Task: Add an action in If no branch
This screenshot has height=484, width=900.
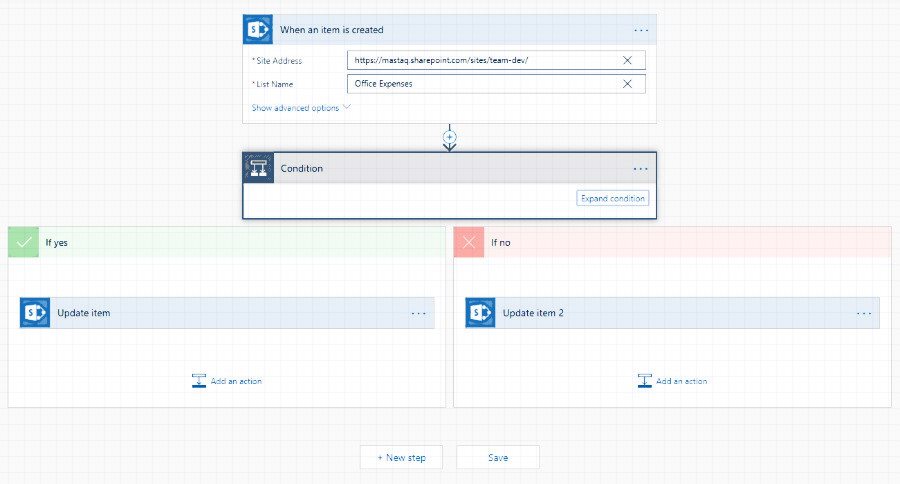Action: click(673, 381)
